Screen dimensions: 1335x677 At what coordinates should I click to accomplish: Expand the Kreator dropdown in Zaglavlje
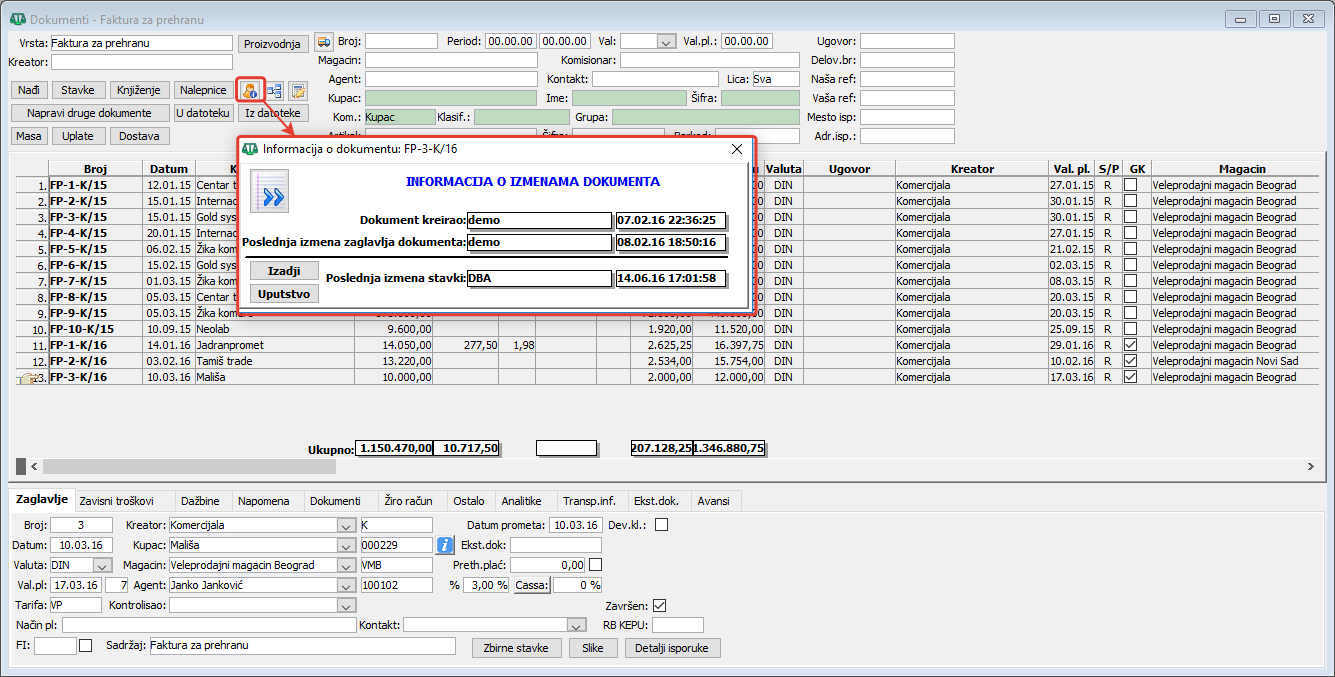(x=346, y=525)
